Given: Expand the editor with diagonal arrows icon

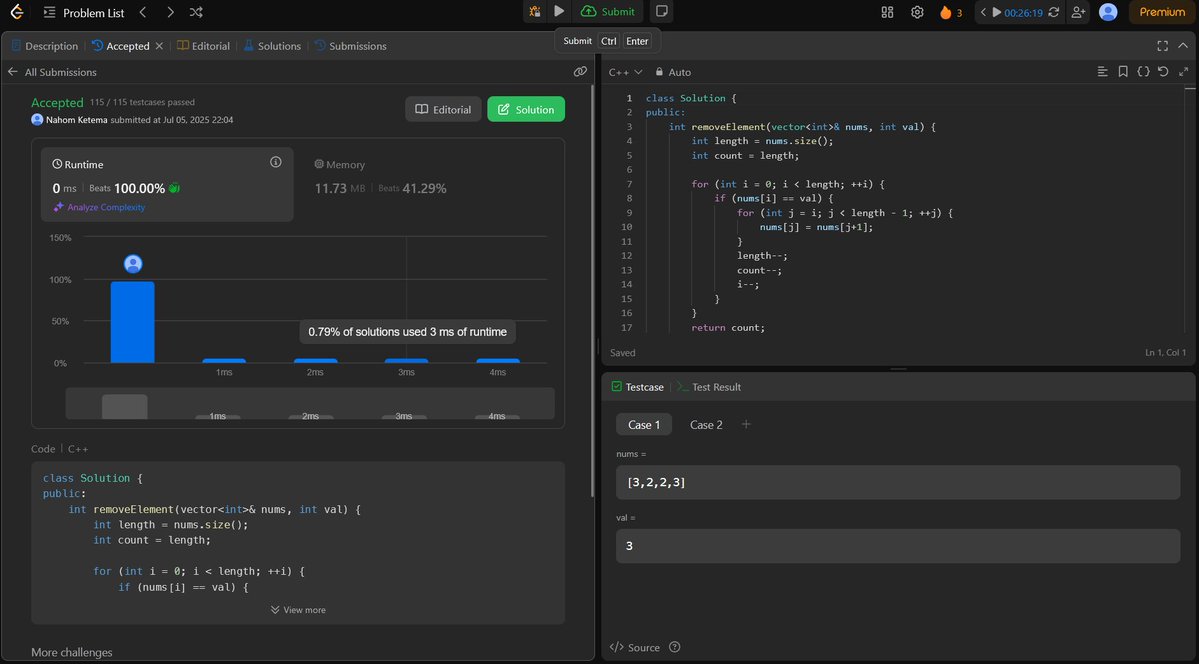Looking at the screenshot, I should coord(1184,71).
